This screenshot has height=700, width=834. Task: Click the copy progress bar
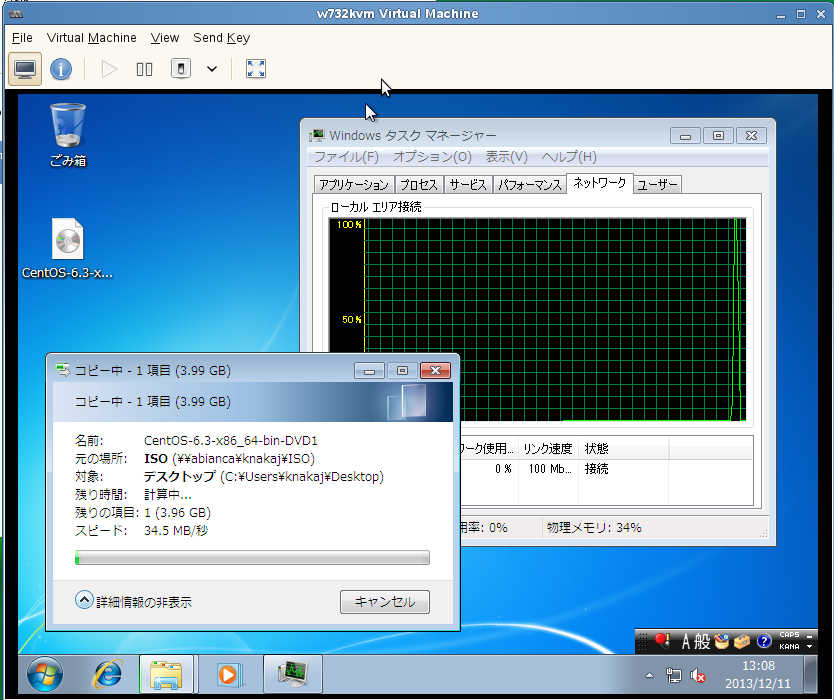tap(252, 557)
